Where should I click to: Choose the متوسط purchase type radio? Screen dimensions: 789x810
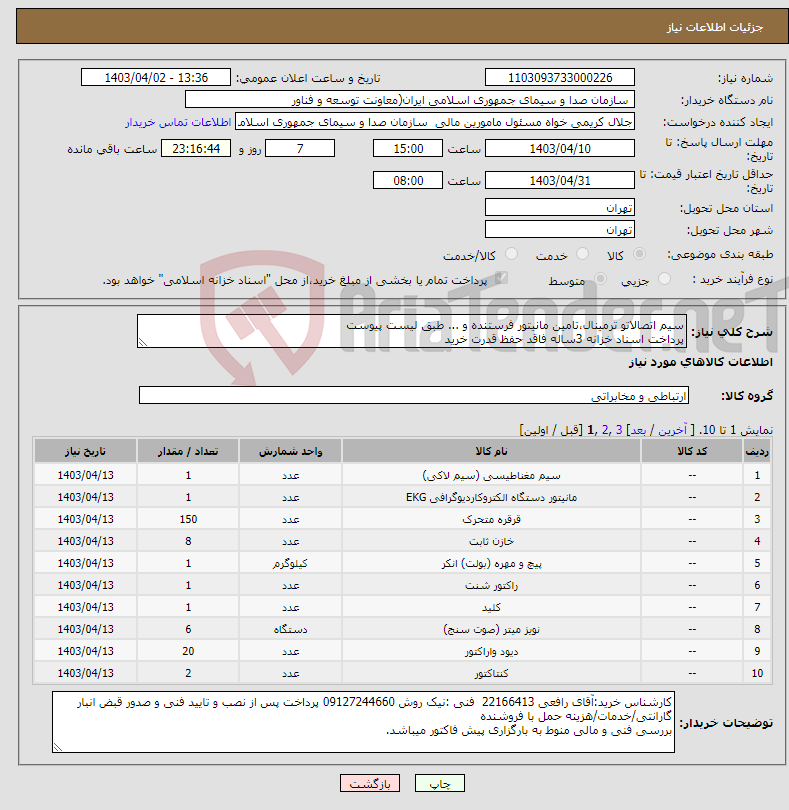600,279
